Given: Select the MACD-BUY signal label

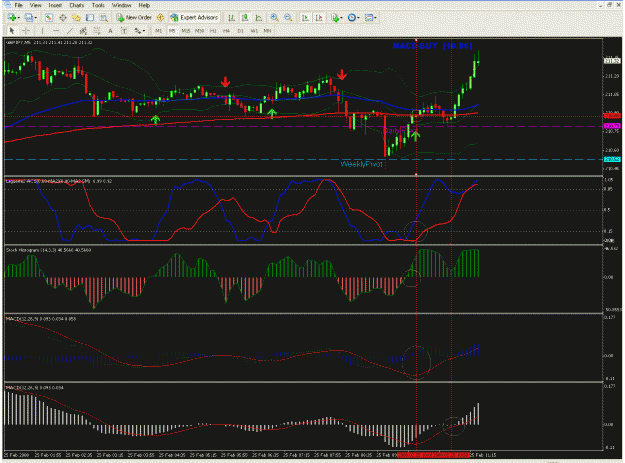Looking at the screenshot, I should 432,46.
